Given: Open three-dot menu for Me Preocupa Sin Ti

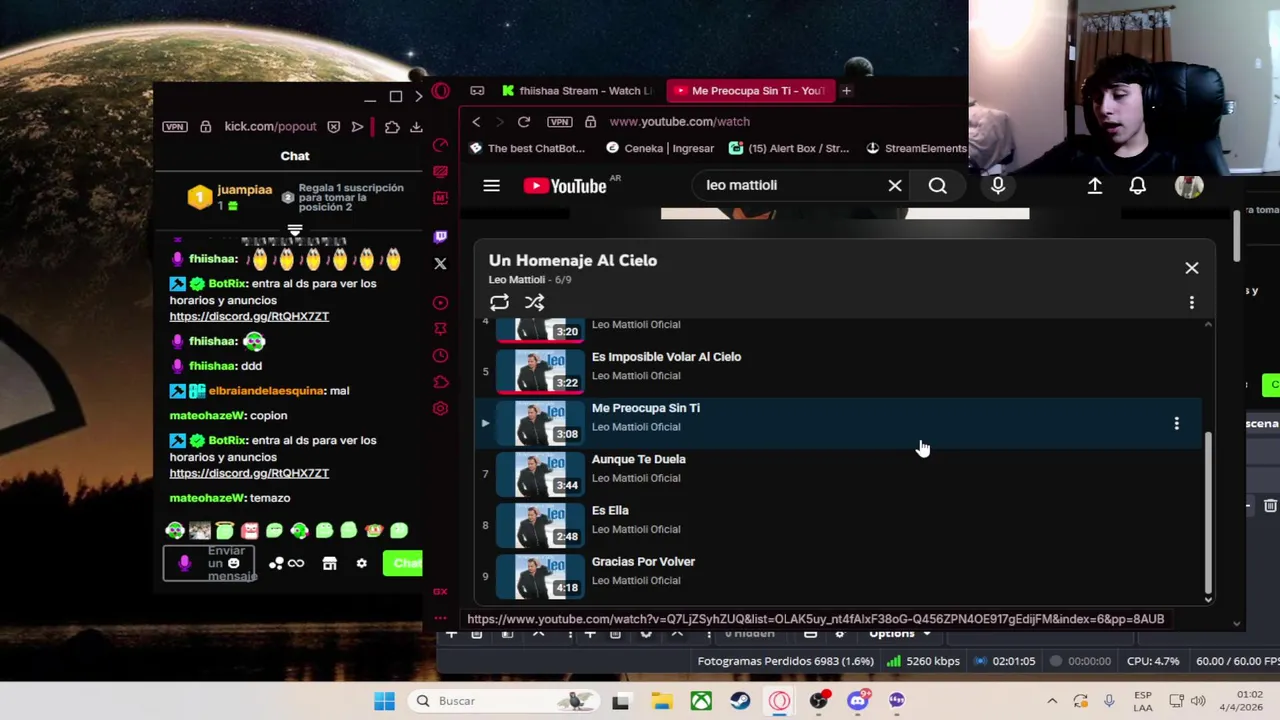Looking at the screenshot, I should point(1176,424).
